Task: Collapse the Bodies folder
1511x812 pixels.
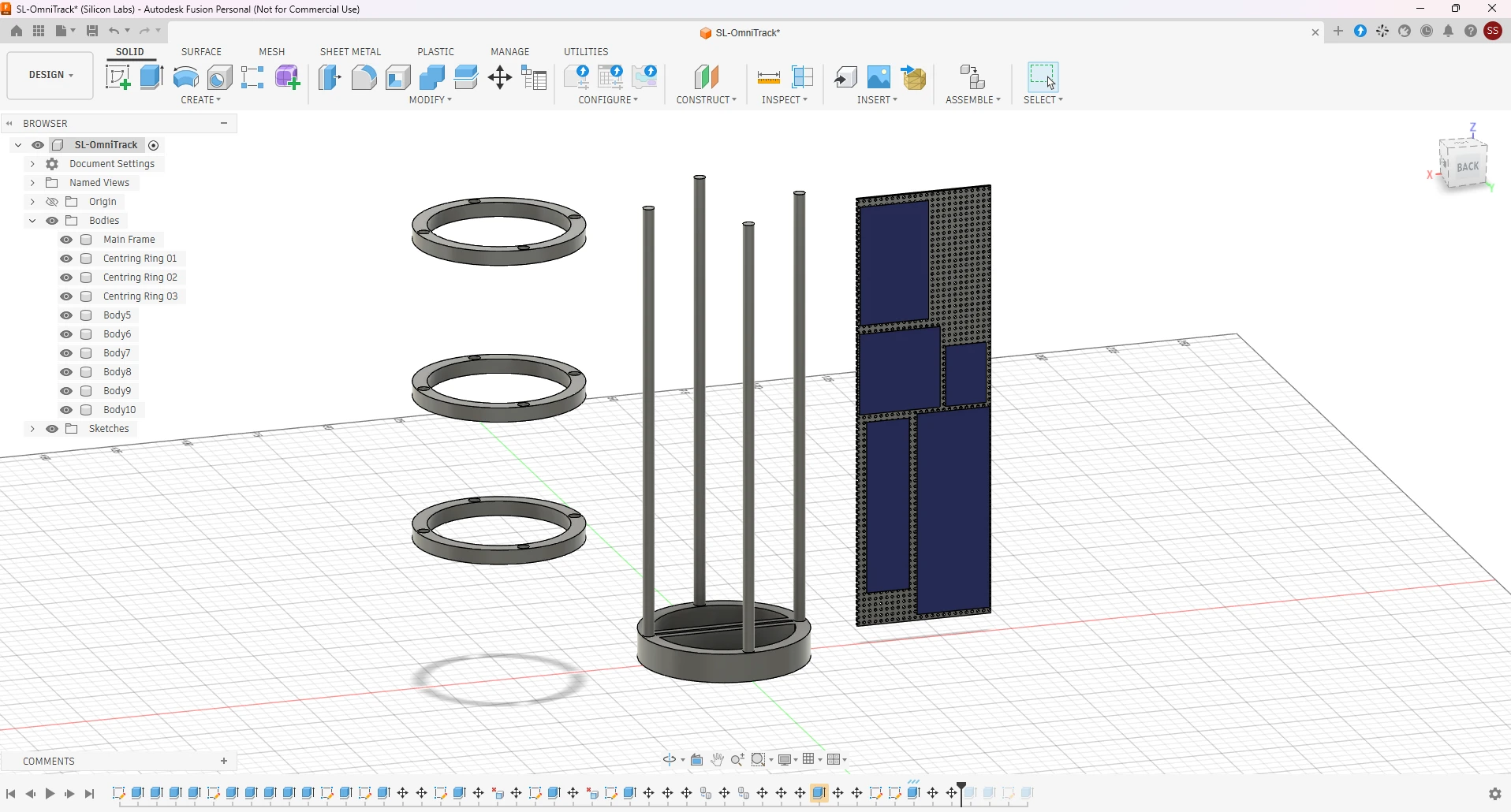Action: pos(32,221)
